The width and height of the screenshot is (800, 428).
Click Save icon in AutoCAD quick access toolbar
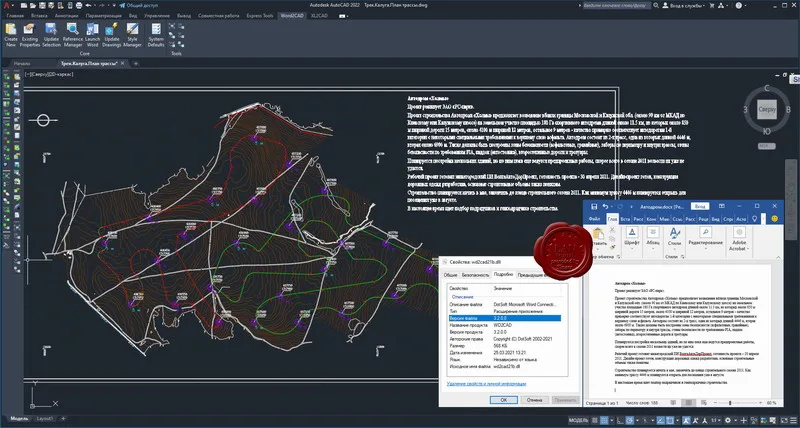click(x=42, y=5)
